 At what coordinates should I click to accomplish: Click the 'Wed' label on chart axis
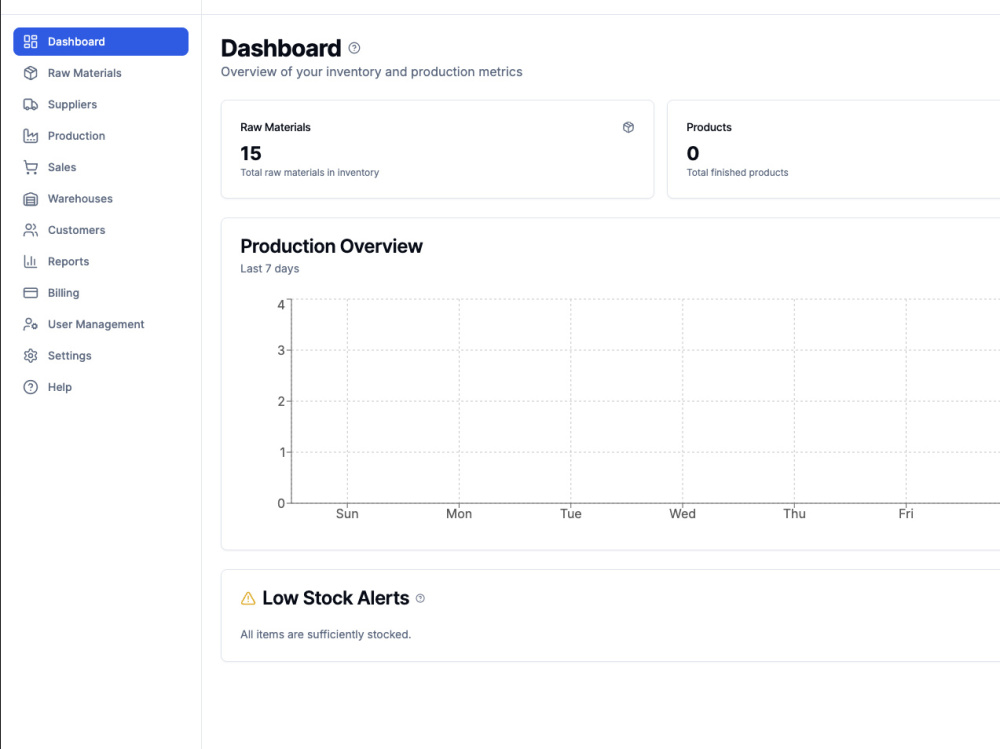pyautogui.click(x=682, y=514)
